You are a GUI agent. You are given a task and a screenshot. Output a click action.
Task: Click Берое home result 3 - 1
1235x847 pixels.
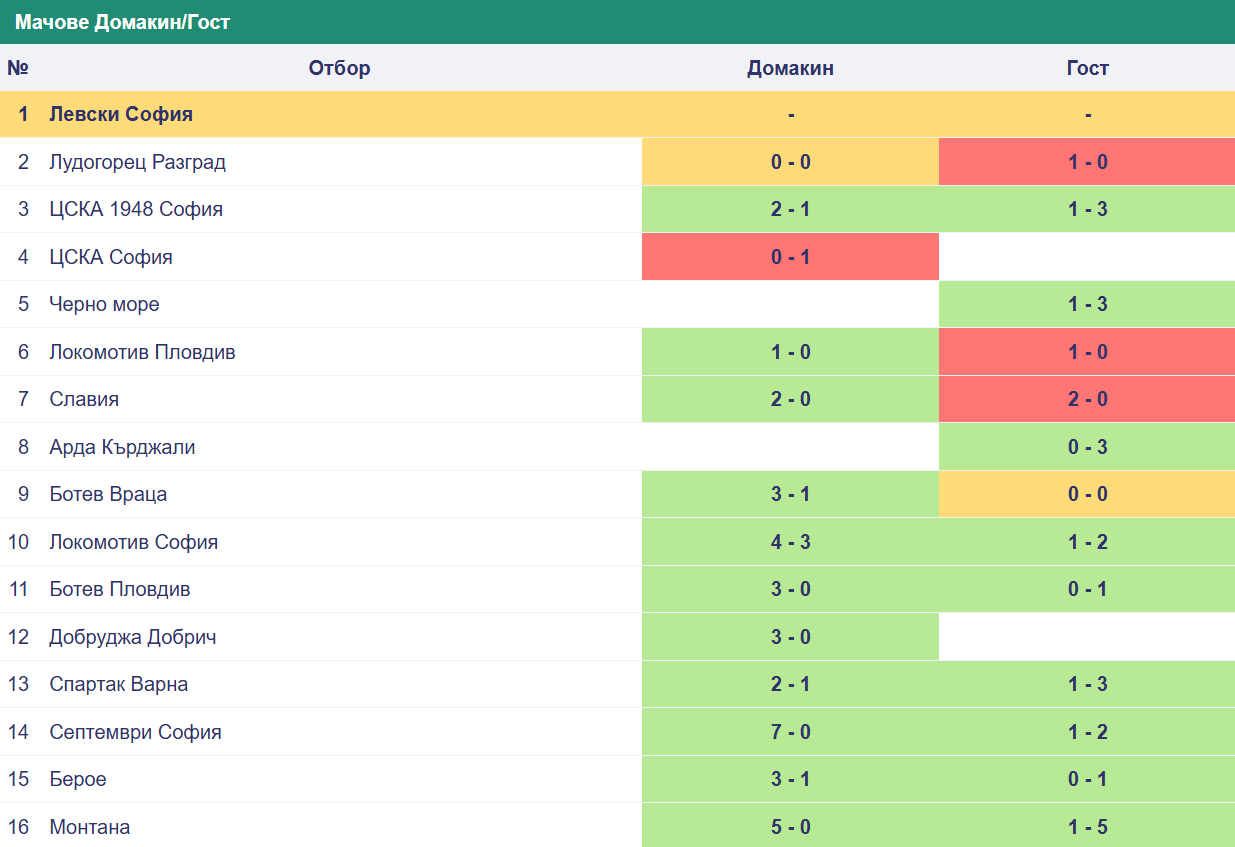(790, 779)
